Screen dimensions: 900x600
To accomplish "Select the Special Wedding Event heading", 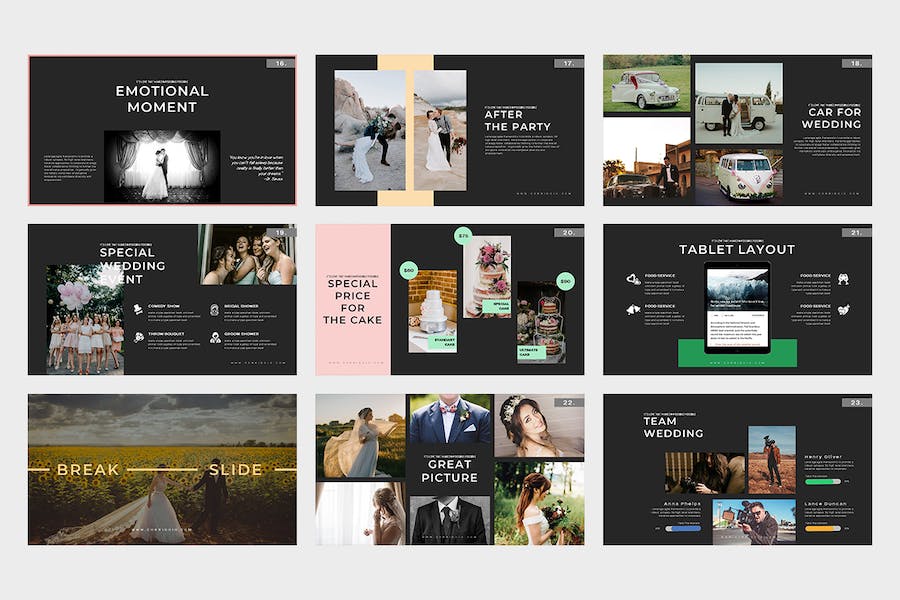I will click(x=132, y=266).
